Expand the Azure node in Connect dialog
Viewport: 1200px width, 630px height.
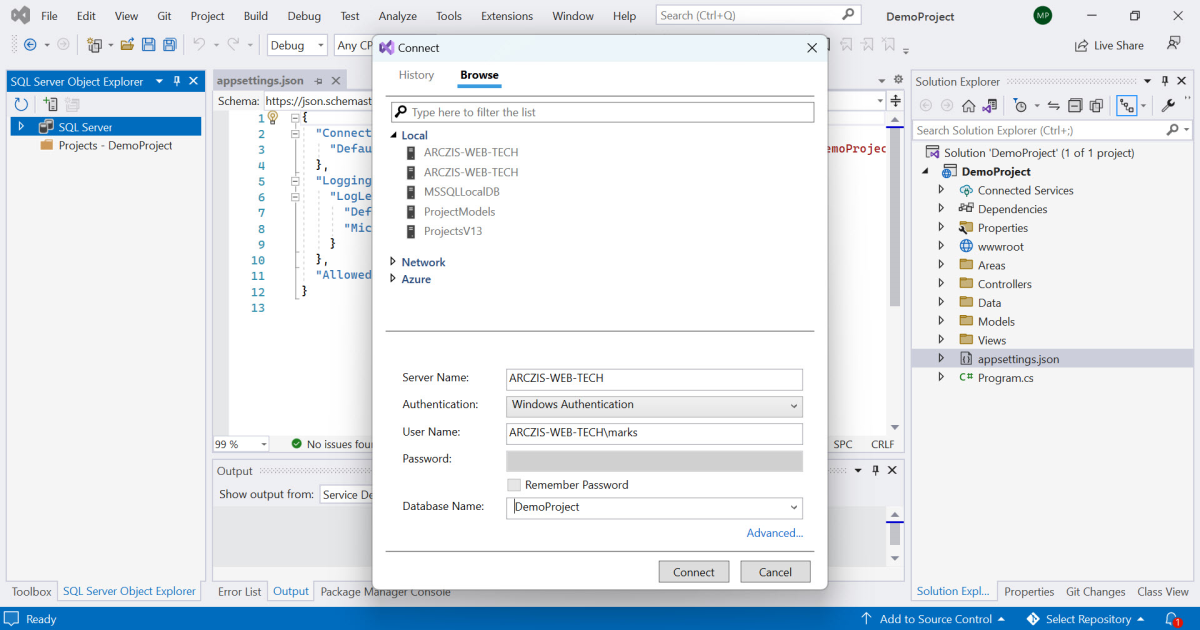click(x=393, y=279)
